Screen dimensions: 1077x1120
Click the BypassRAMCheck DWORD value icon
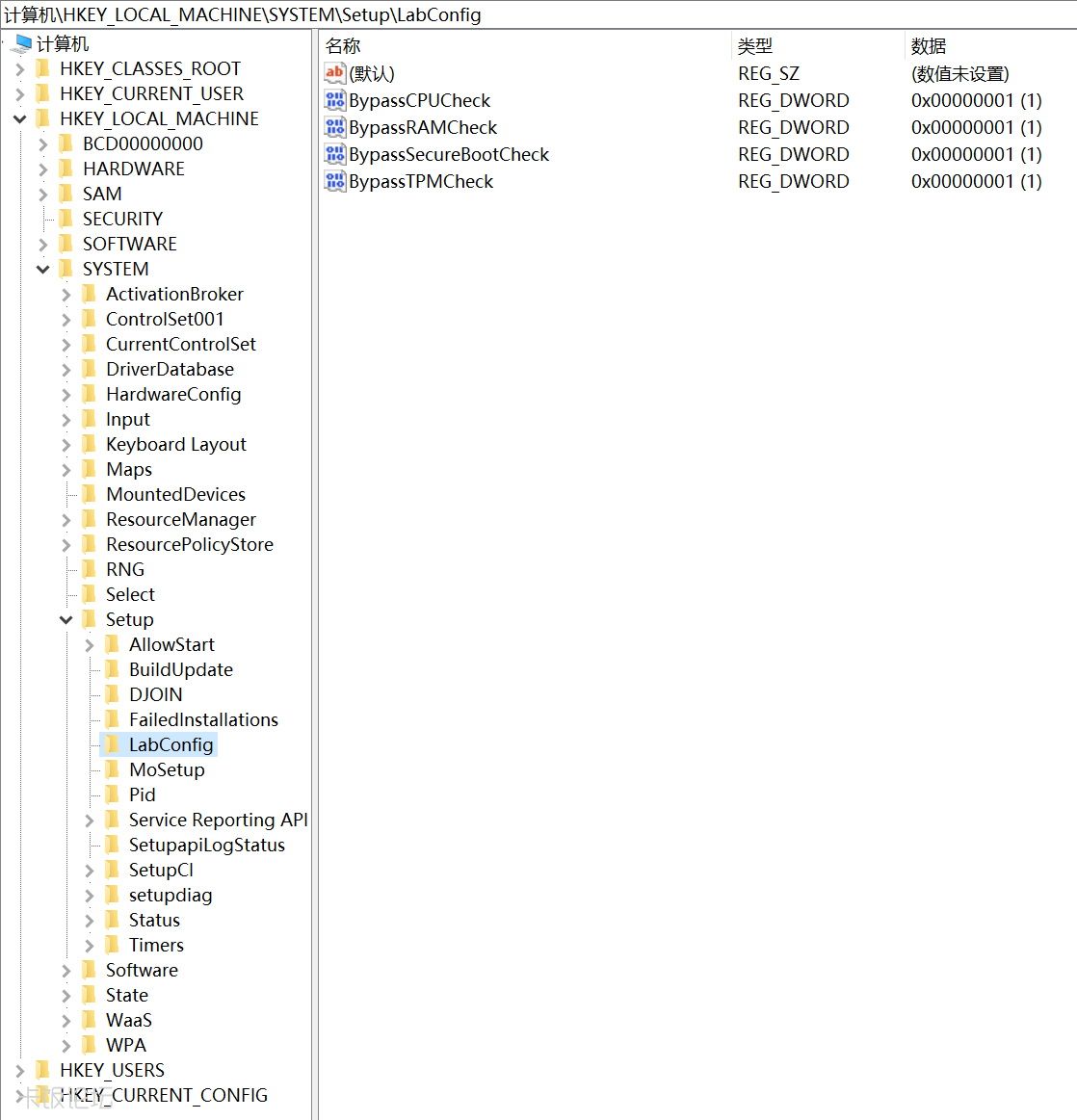click(334, 127)
